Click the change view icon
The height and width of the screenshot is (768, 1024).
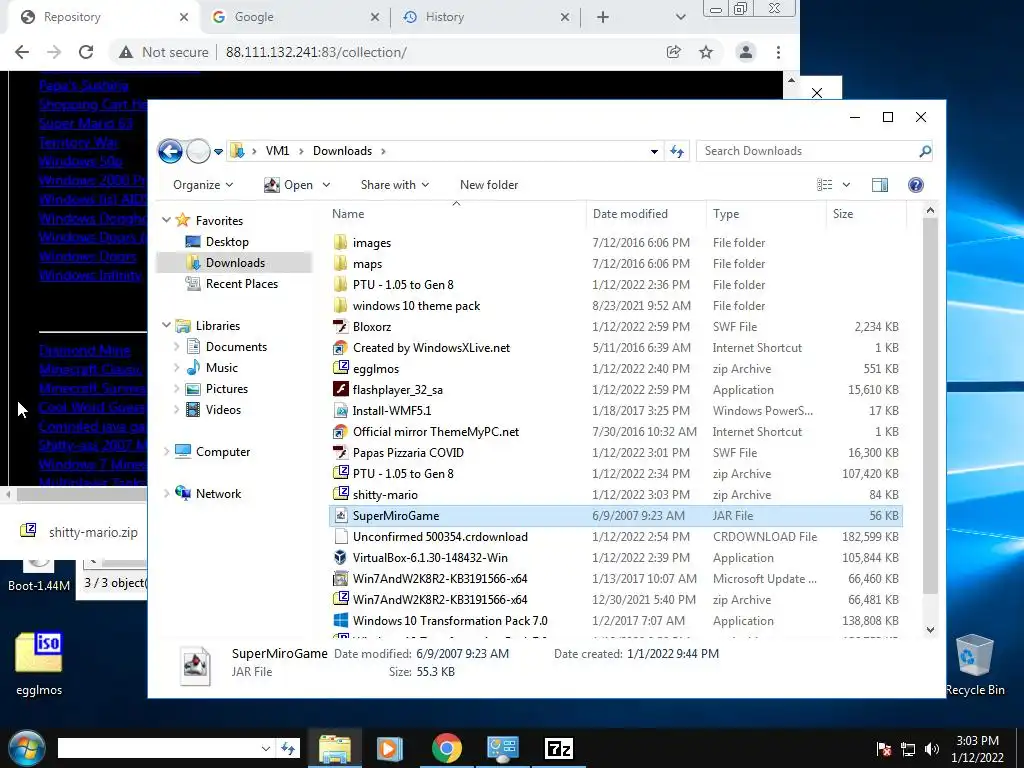(825, 185)
